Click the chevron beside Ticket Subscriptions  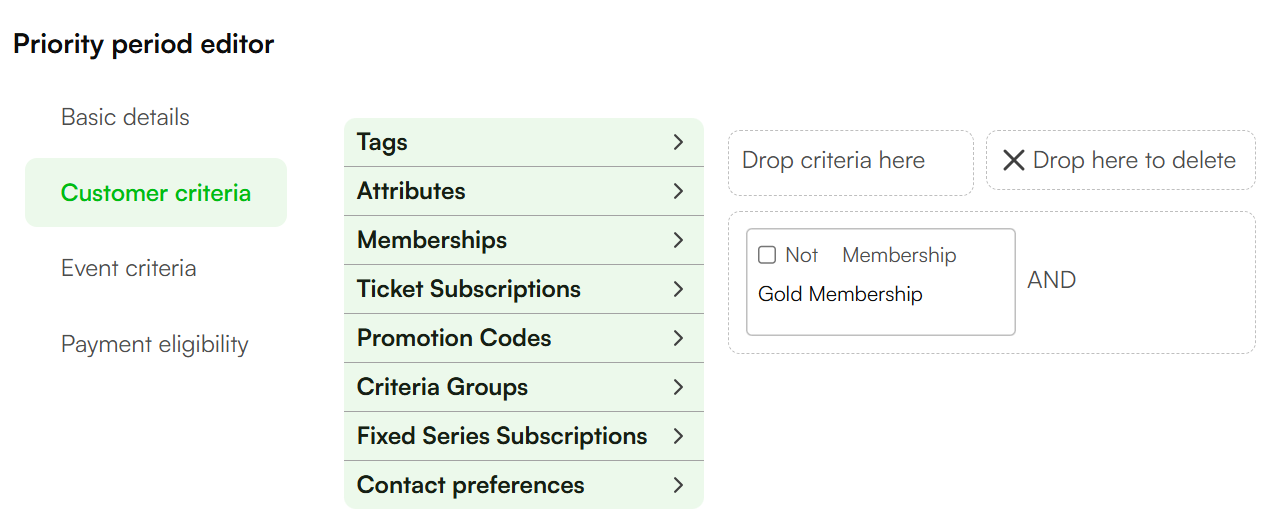point(678,289)
